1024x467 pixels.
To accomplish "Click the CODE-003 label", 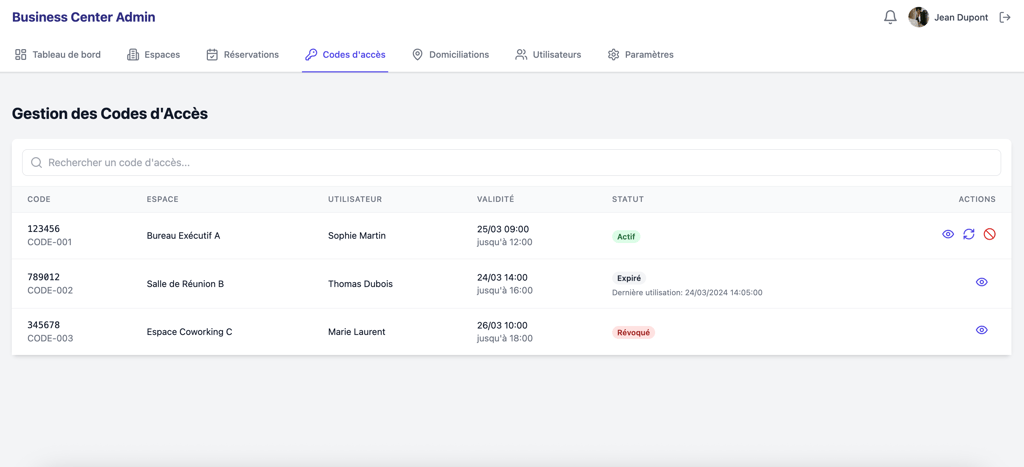I will coord(50,338).
